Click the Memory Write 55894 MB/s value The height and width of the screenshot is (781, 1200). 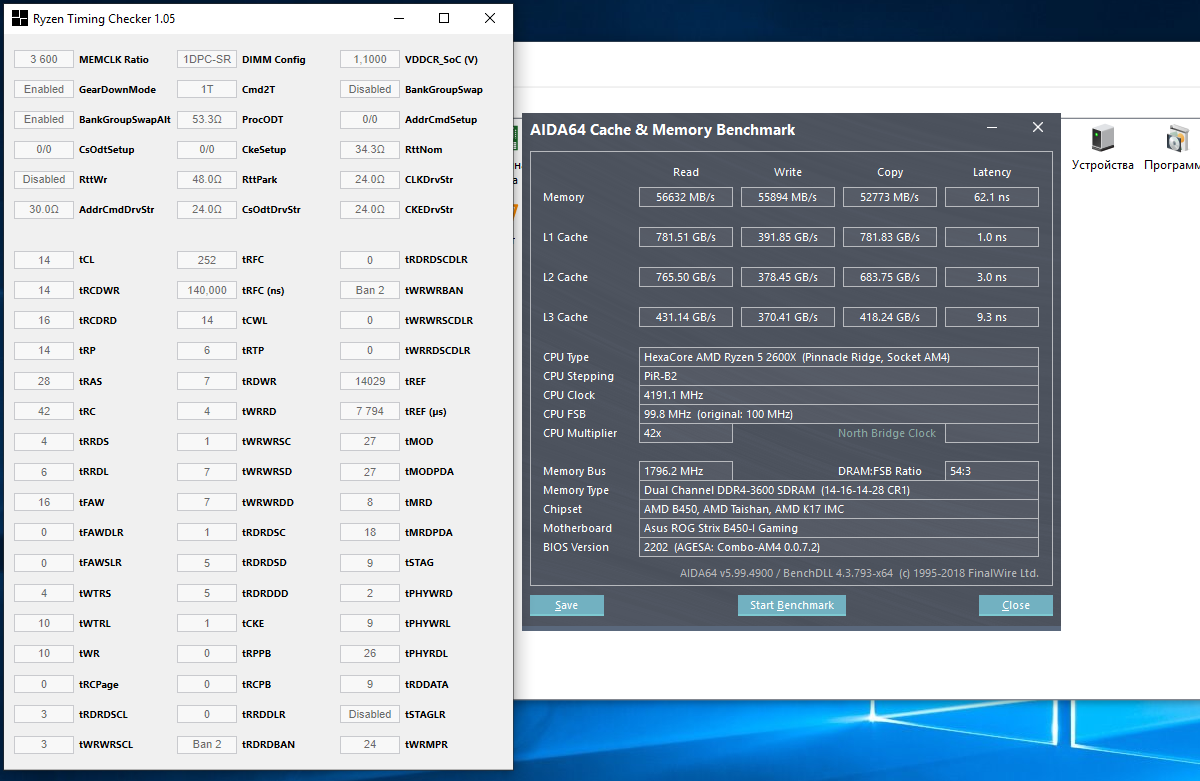point(788,197)
